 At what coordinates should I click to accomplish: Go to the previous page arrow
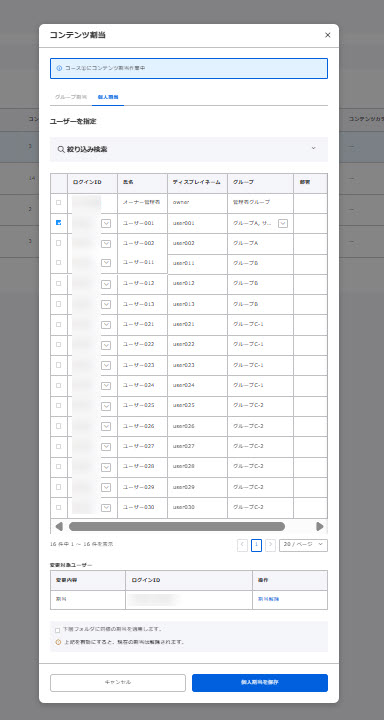[243, 545]
